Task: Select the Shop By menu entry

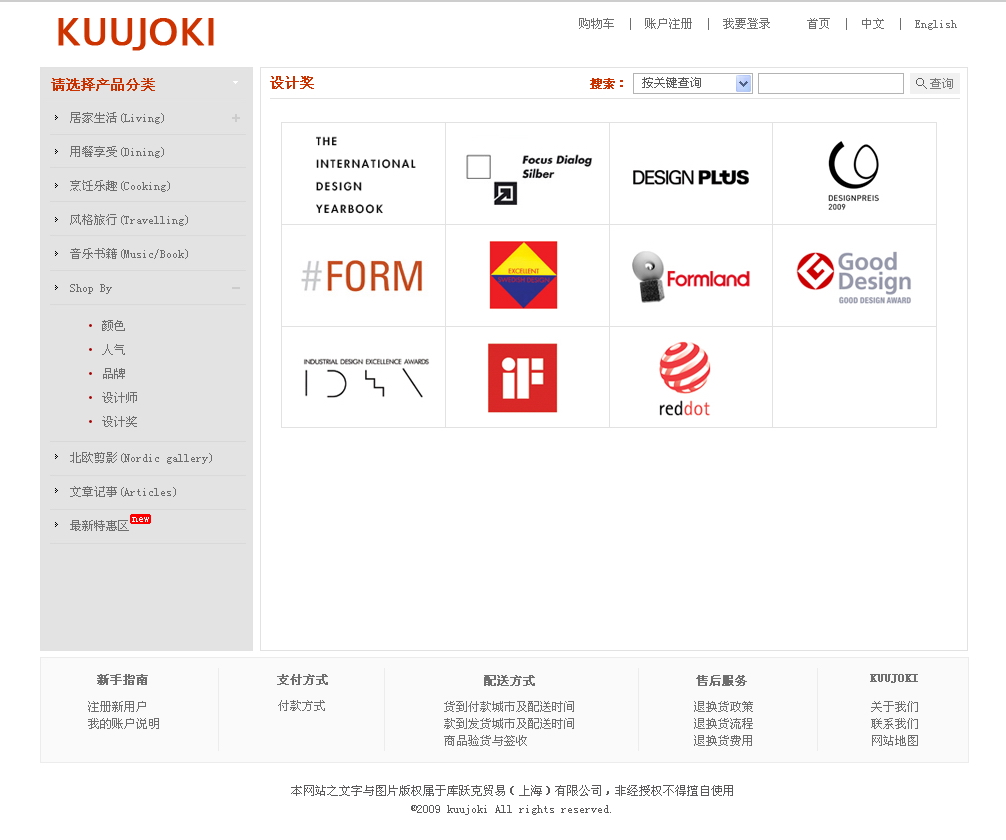Action: tap(90, 288)
